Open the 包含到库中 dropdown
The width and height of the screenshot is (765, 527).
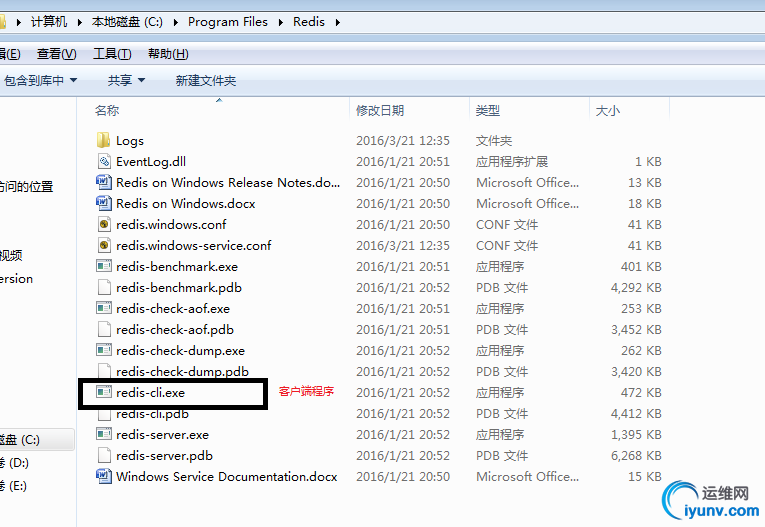click(40, 80)
